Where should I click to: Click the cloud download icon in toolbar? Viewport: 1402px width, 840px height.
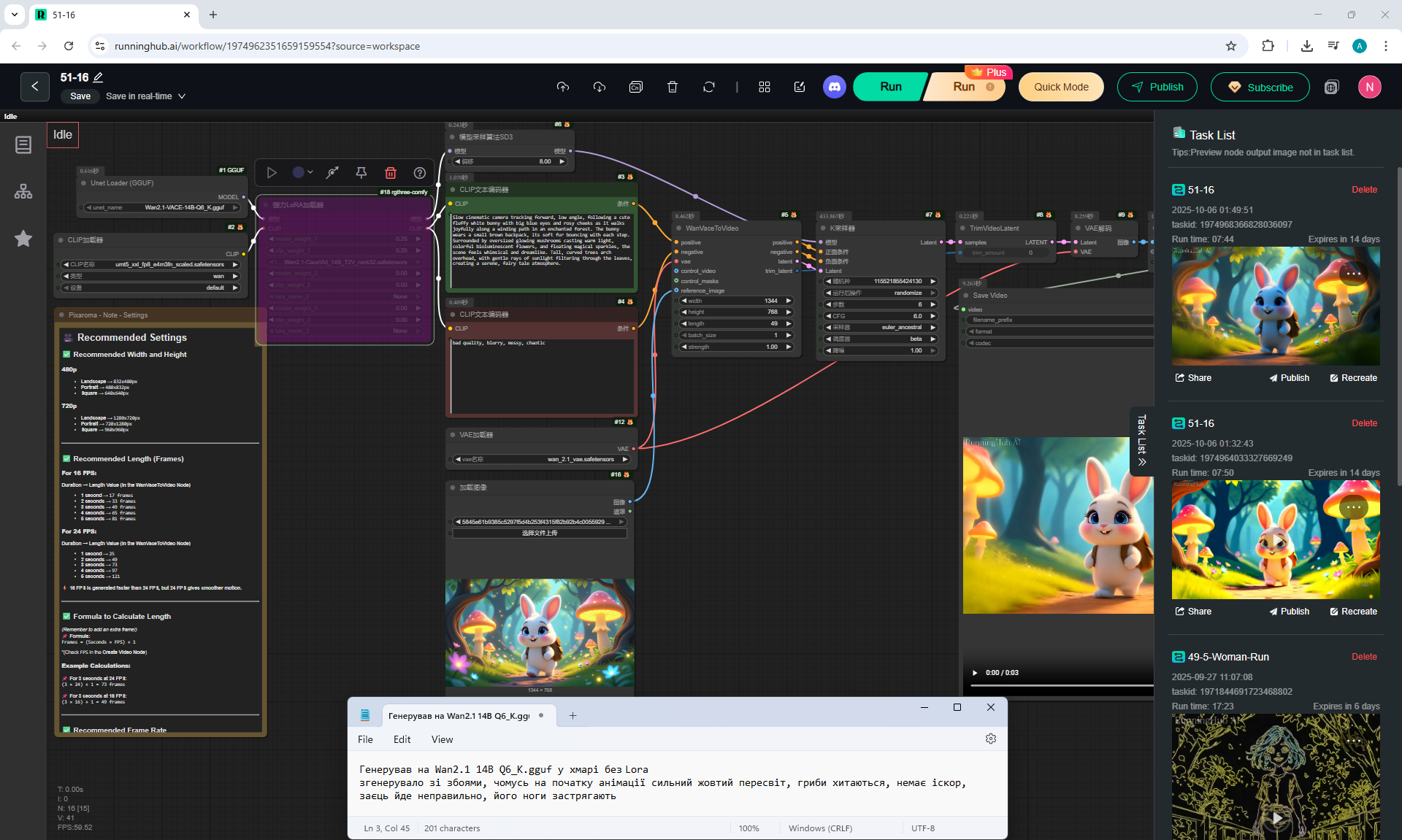[599, 87]
